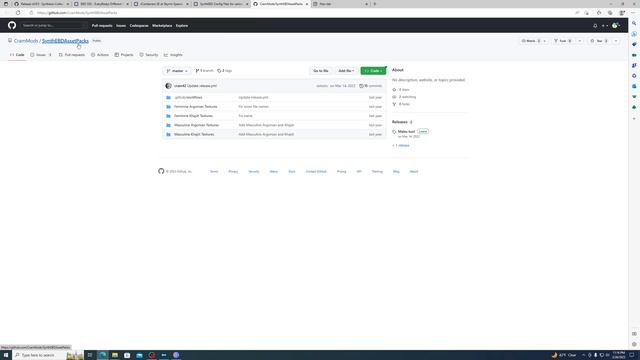Open the master branch selector
640x360 pixels.
pos(177,71)
